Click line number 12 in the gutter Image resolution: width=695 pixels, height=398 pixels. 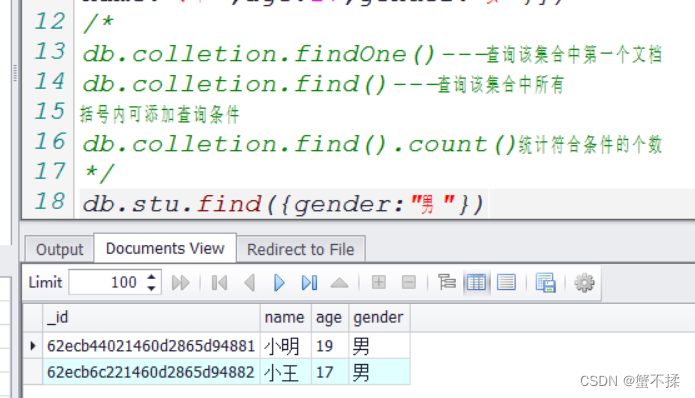tap(50, 21)
